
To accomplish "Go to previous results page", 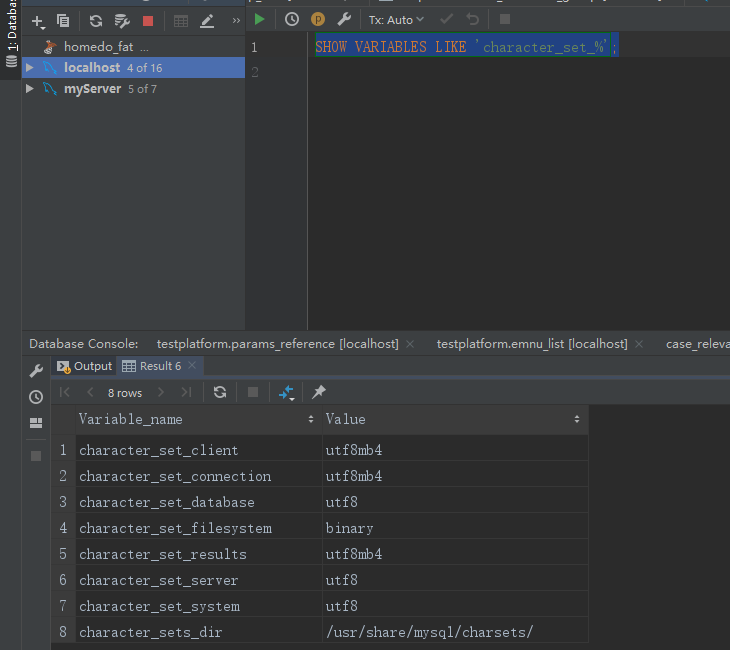I will point(90,392).
